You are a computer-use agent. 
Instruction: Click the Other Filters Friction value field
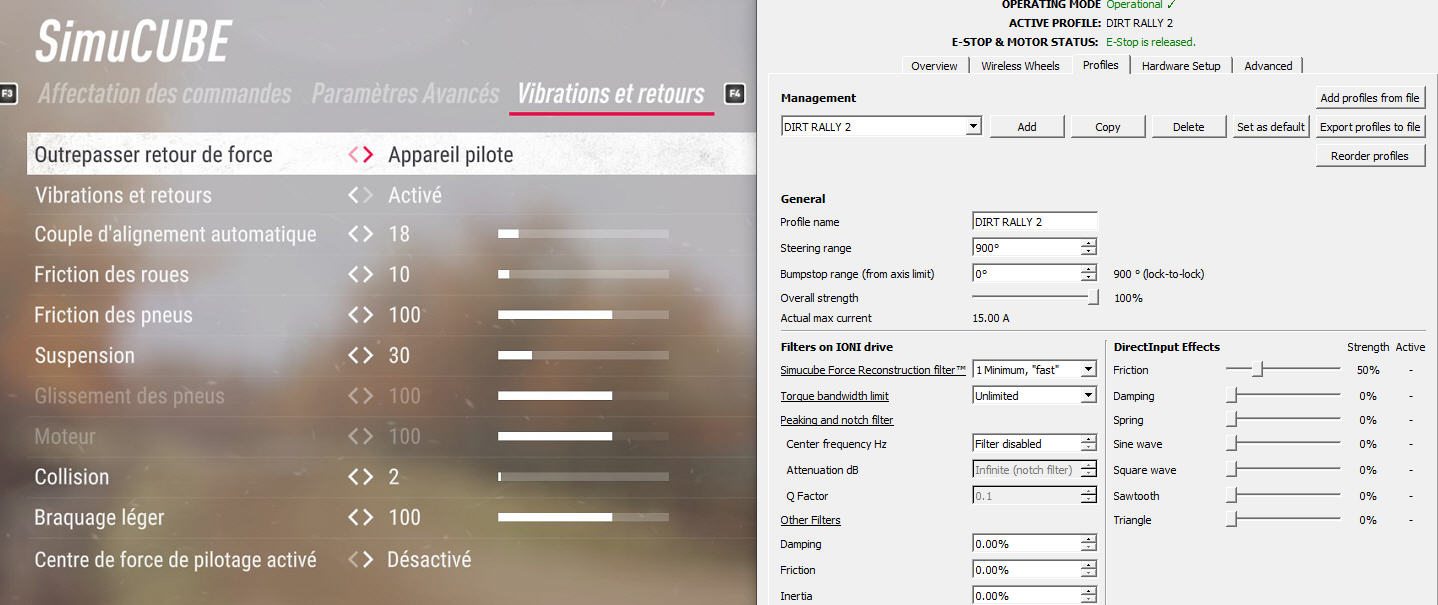[x=1026, y=570]
